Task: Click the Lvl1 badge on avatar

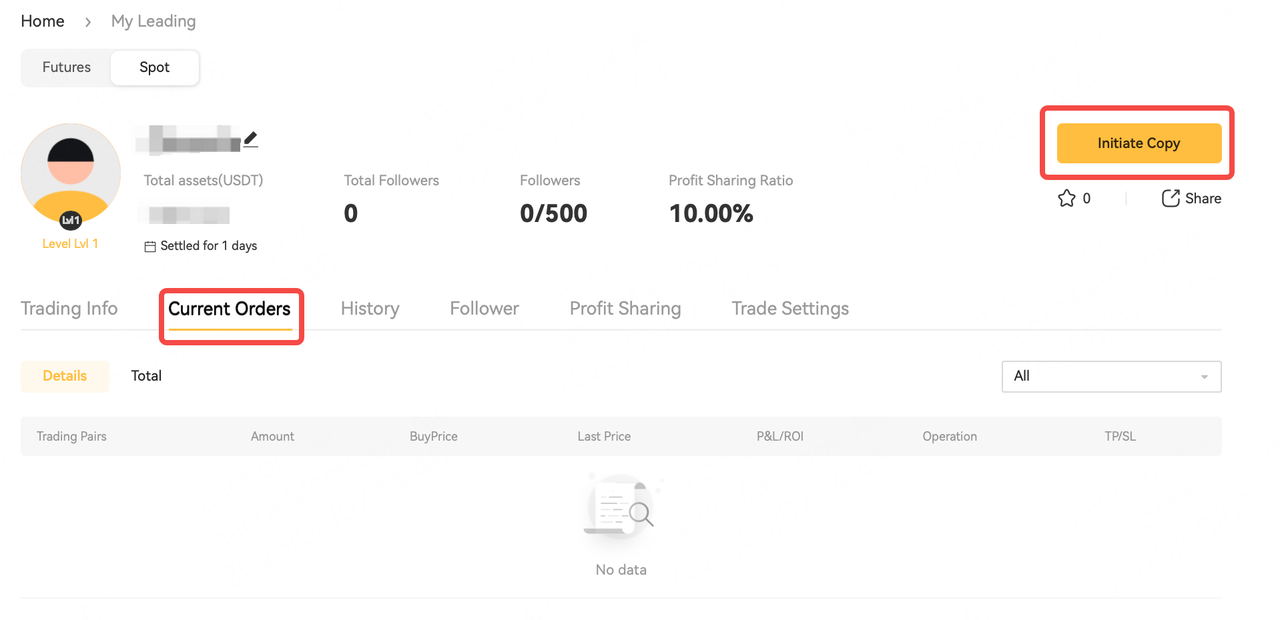Action: [x=71, y=220]
